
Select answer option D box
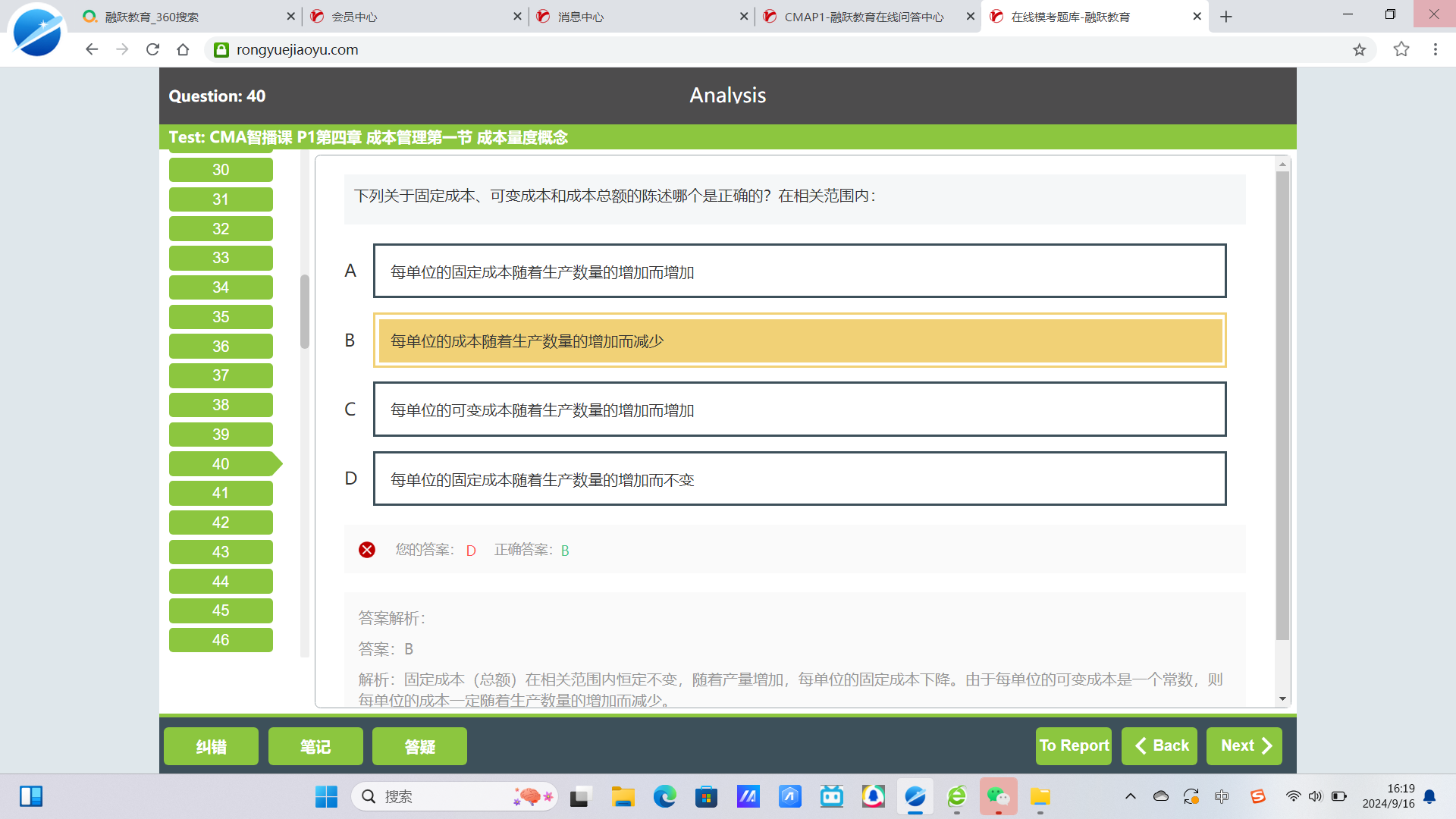tap(799, 479)
